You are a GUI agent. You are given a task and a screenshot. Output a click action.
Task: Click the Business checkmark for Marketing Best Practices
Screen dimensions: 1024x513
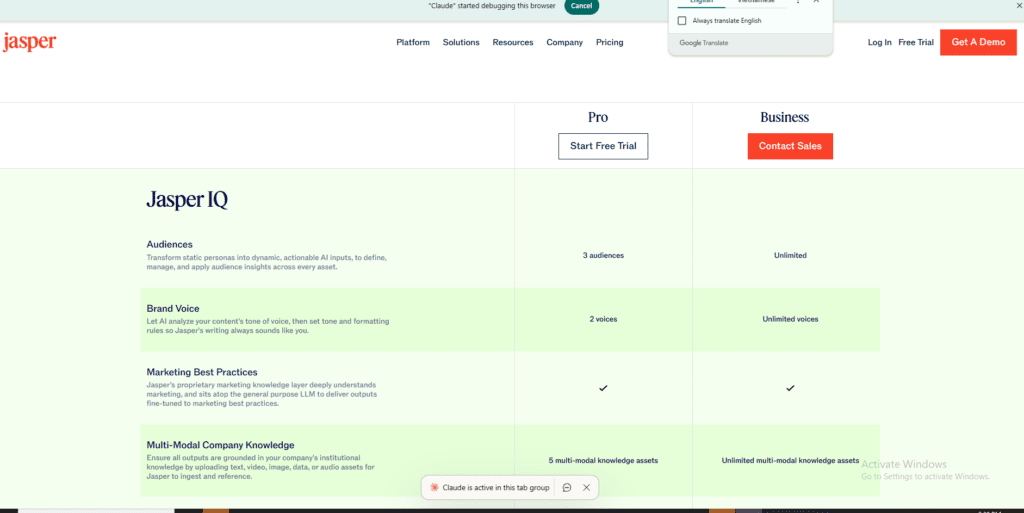pos(790,388)
